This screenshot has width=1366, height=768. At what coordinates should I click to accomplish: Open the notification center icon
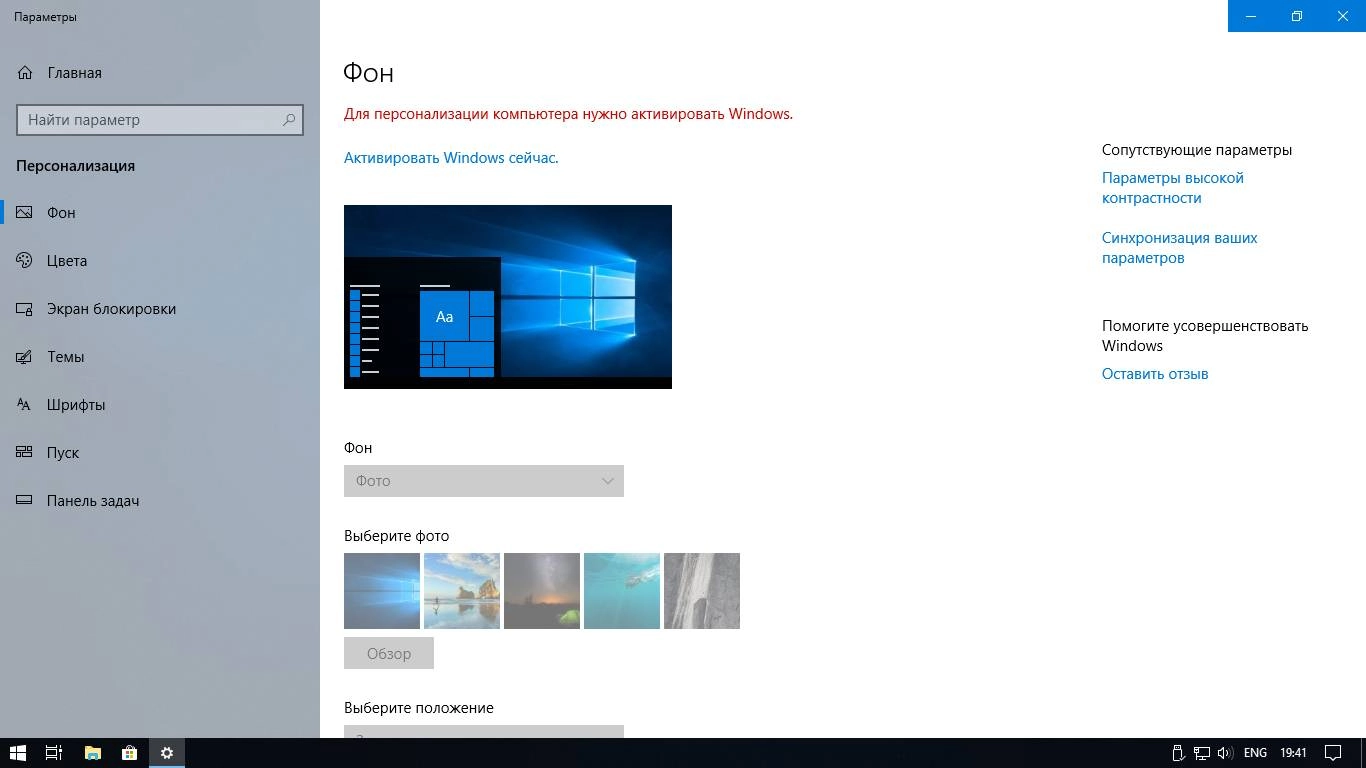pyautogui.click(x=1333, y=753)
